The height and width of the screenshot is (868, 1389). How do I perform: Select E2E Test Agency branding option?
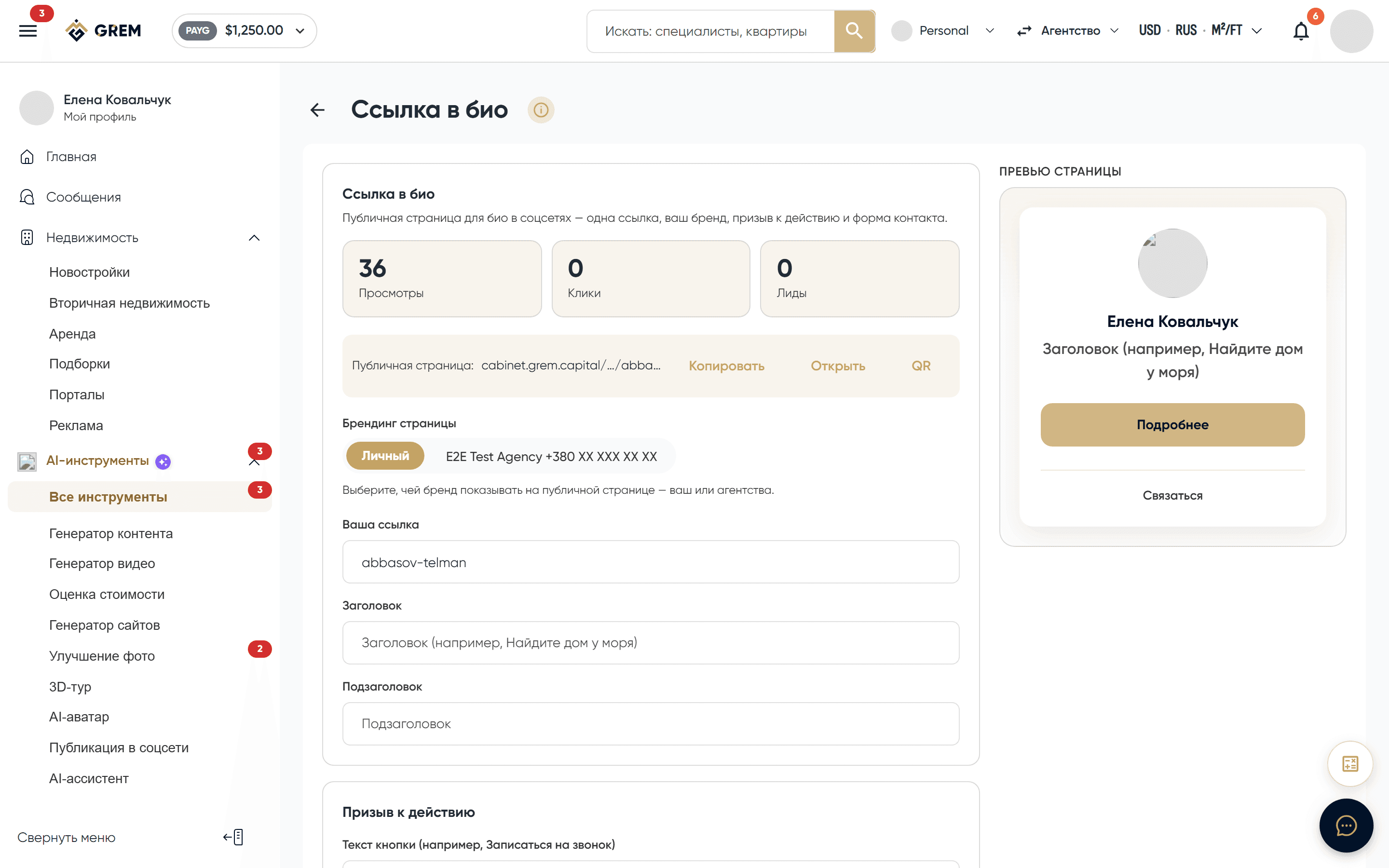click(x=551, y=456)
